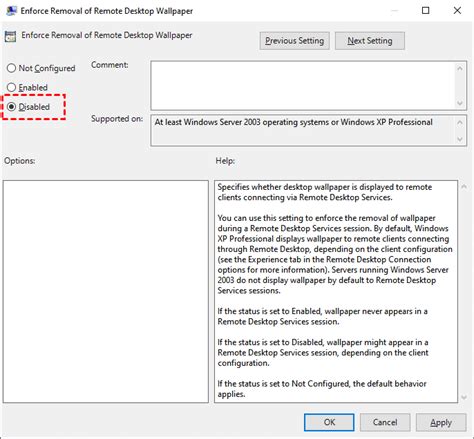Click inside the Comment text box

(x=303, y=85)
